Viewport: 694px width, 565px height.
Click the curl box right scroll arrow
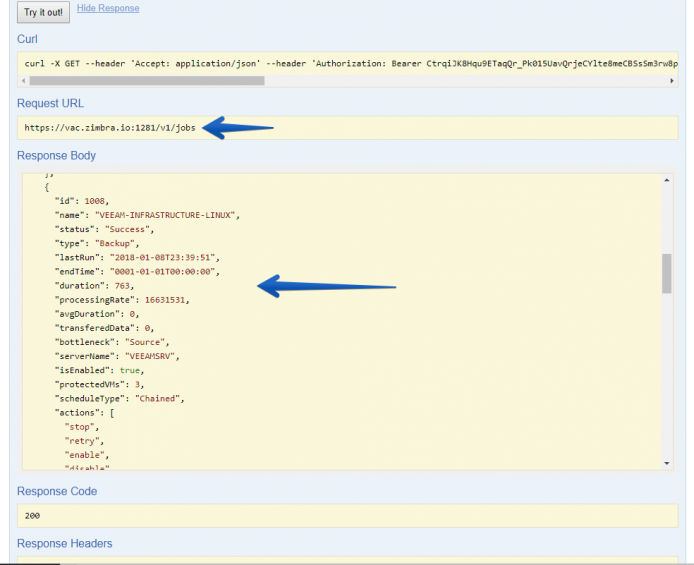pyautogui.click(x=671, y=81)
